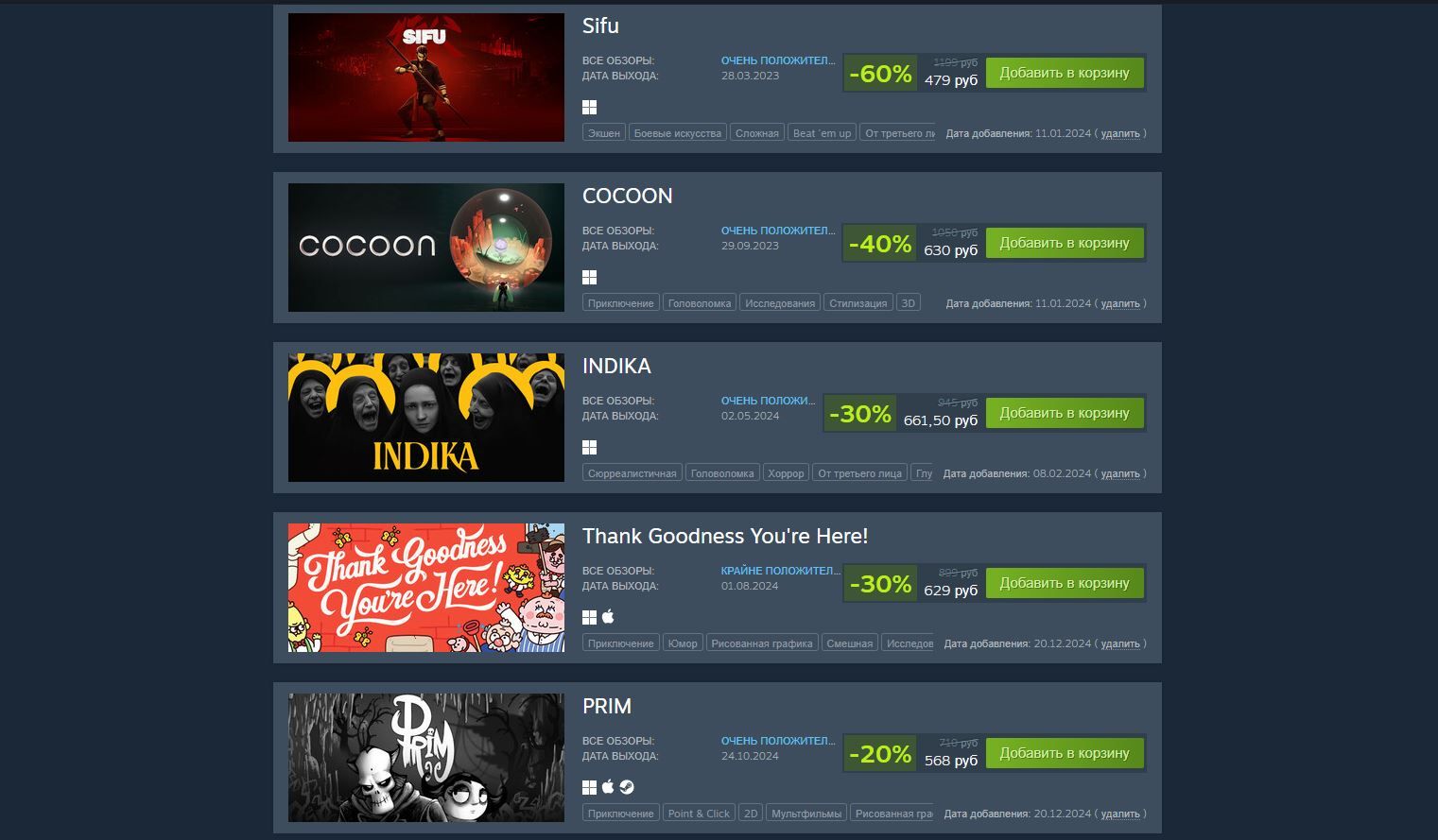Add INDIKA to the cart
Viewport: 1438px width, 840px height.
1065,413
